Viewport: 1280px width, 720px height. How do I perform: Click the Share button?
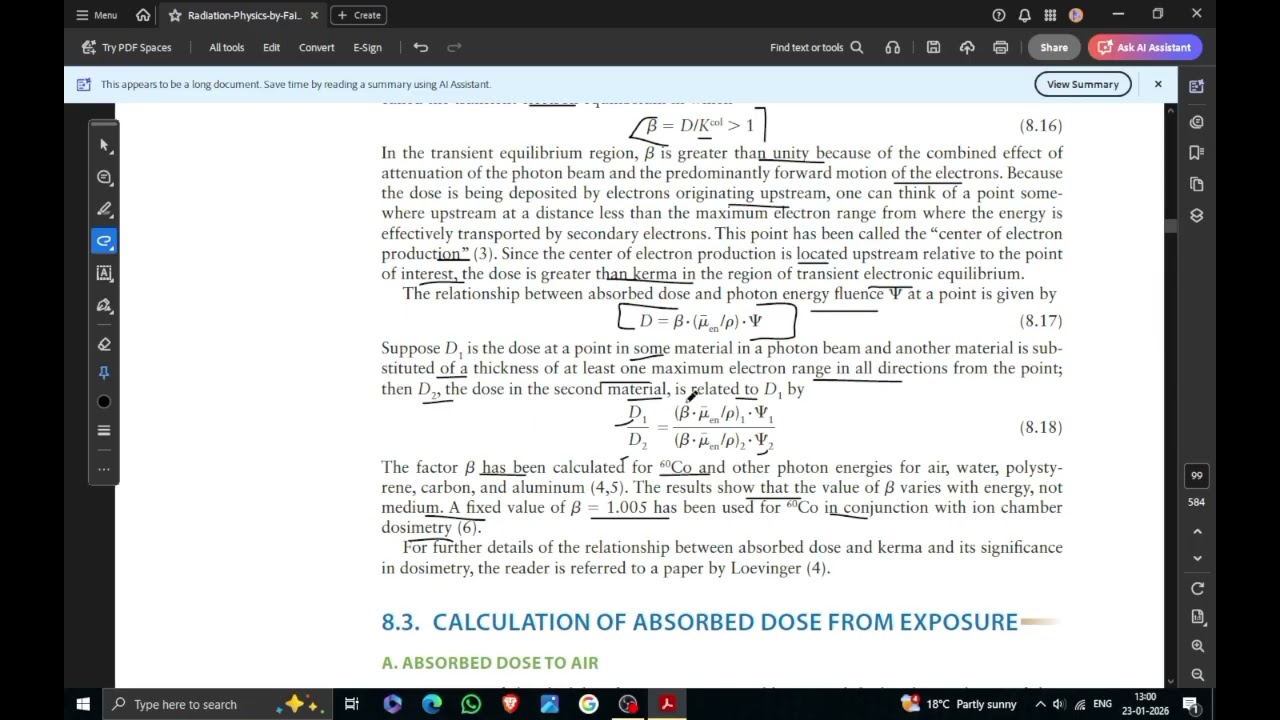[x=1053, y=47]
